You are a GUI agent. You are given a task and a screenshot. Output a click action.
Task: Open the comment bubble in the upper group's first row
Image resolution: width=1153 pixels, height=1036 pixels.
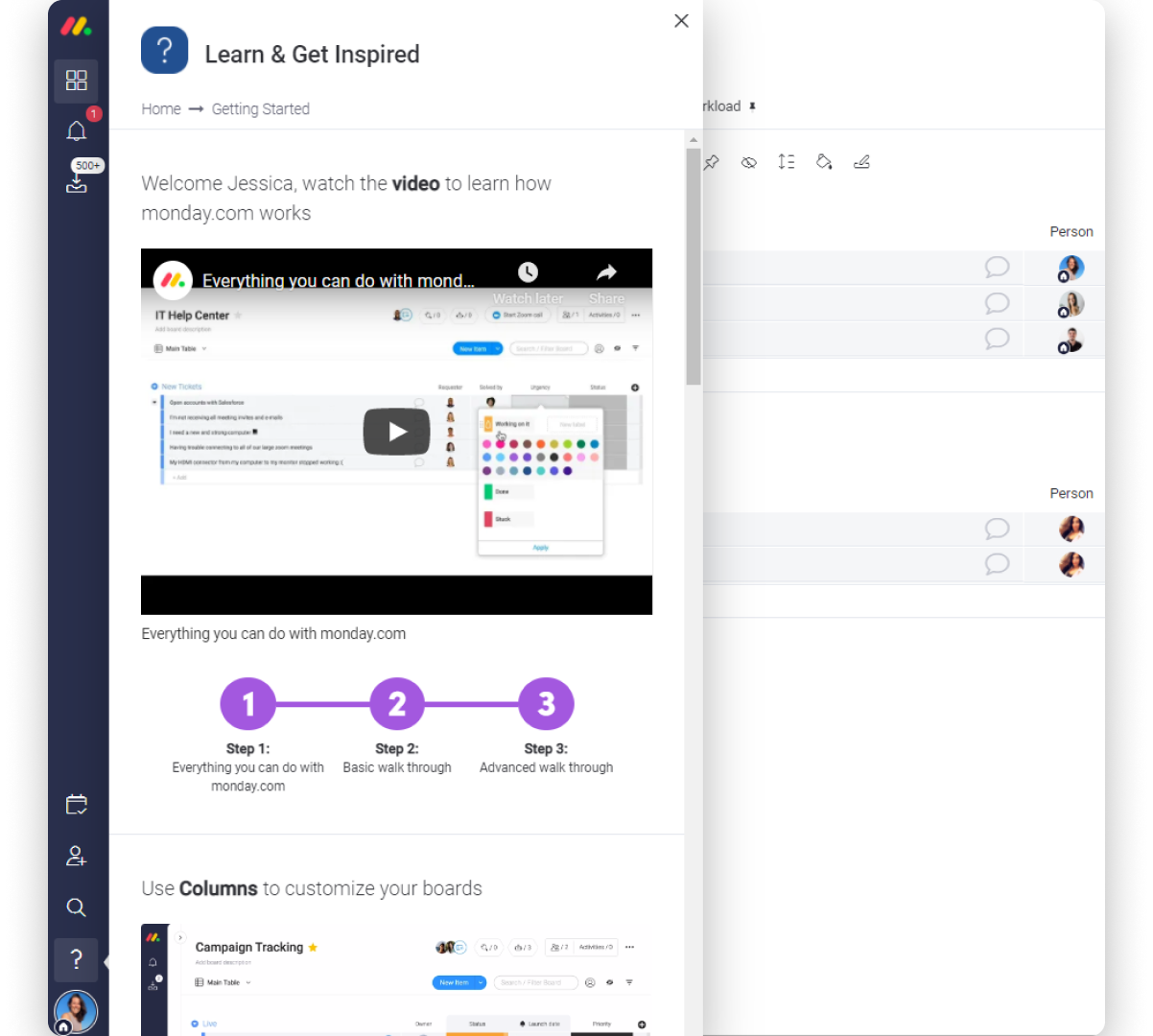[x=998, y=268]
